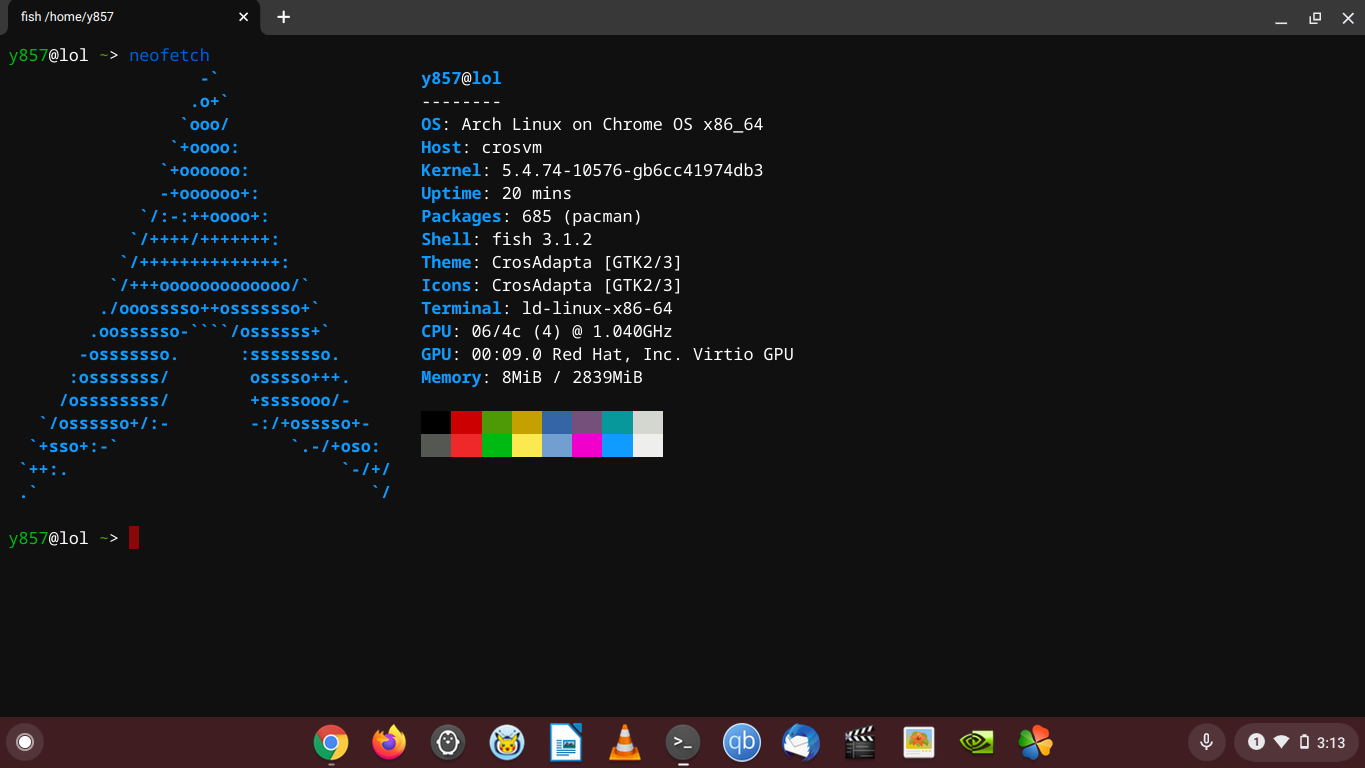Open a new terminal tab with the plus button
This screenshot has height=768, width=1365.
coord(284,17)
